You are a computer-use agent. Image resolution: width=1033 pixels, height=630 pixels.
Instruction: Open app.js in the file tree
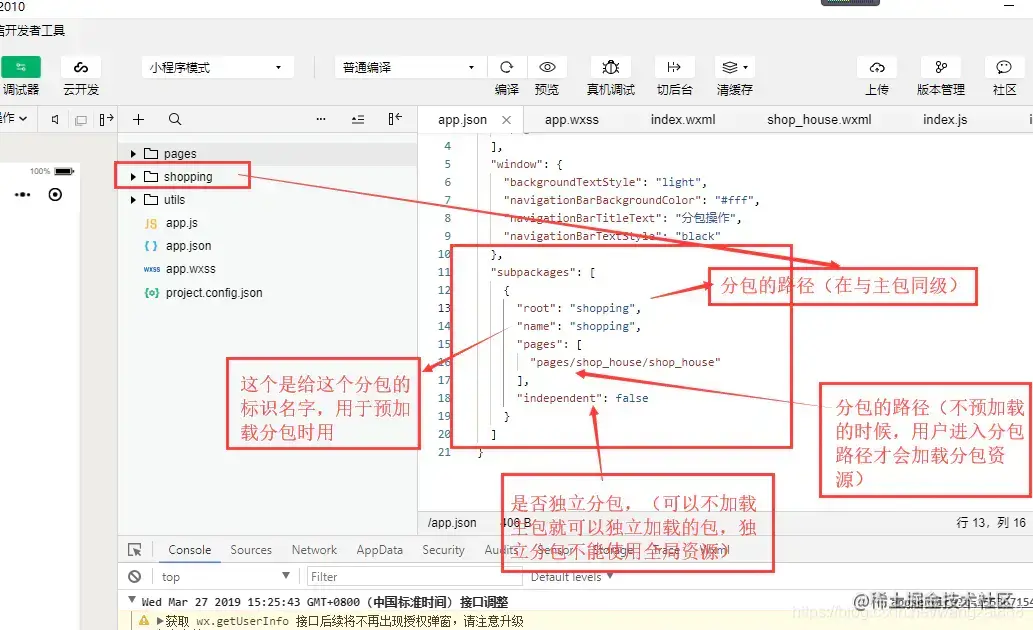[181, 223]
